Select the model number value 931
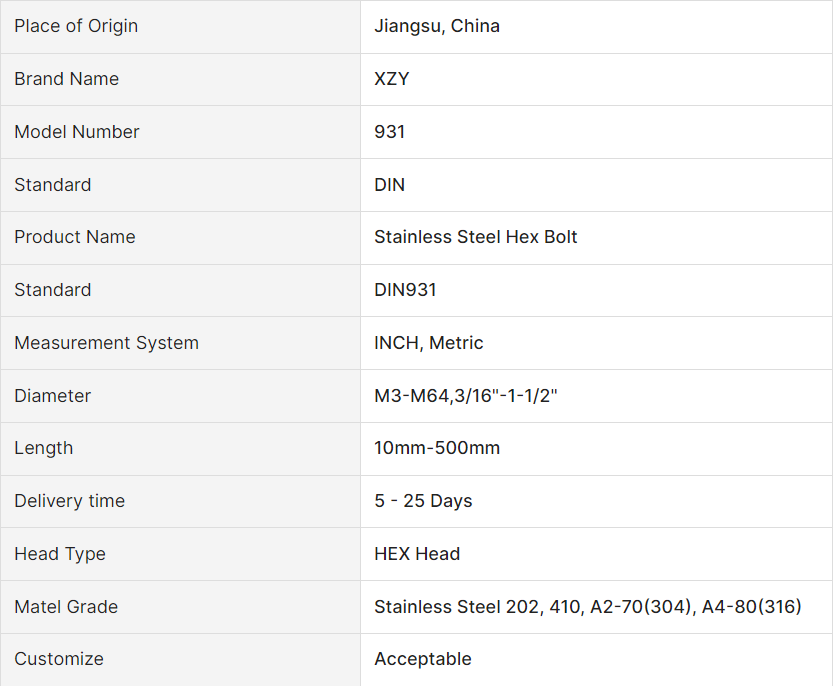Image resolution: width=834 pixels, height=686 pixels. pos(390,132)
